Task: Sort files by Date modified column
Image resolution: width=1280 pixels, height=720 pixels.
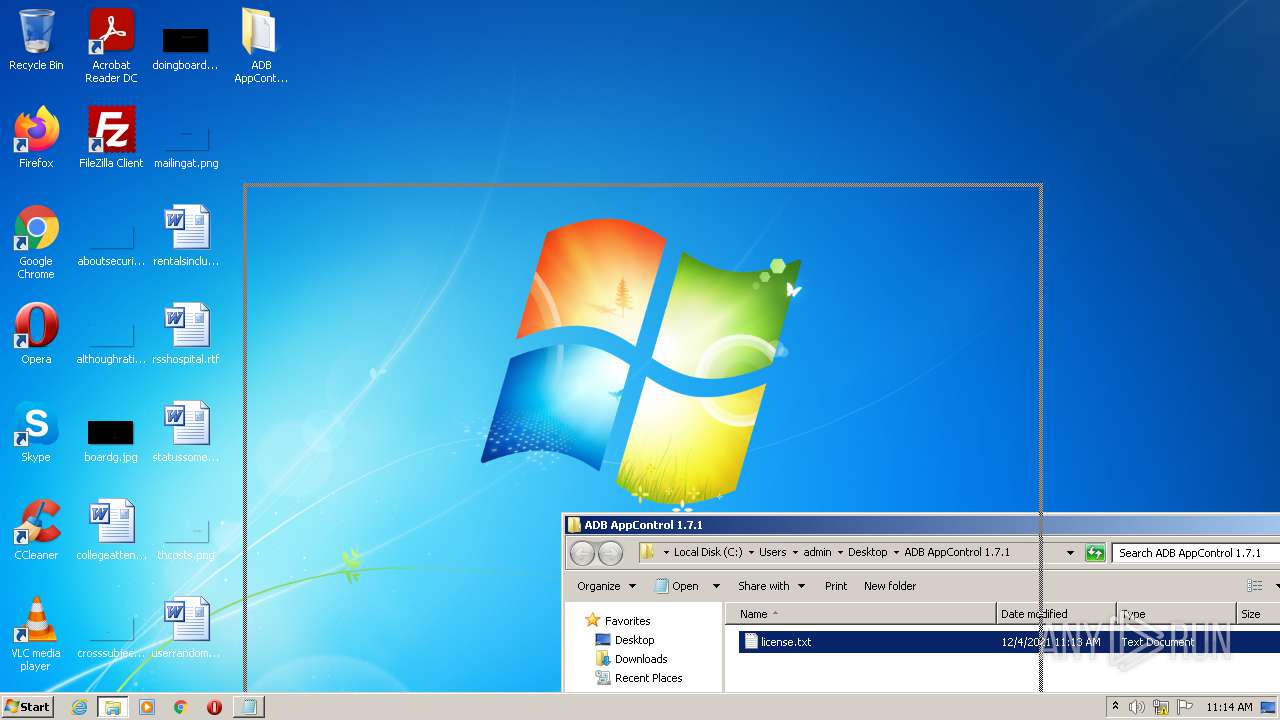Action: tap(1056, 614)
